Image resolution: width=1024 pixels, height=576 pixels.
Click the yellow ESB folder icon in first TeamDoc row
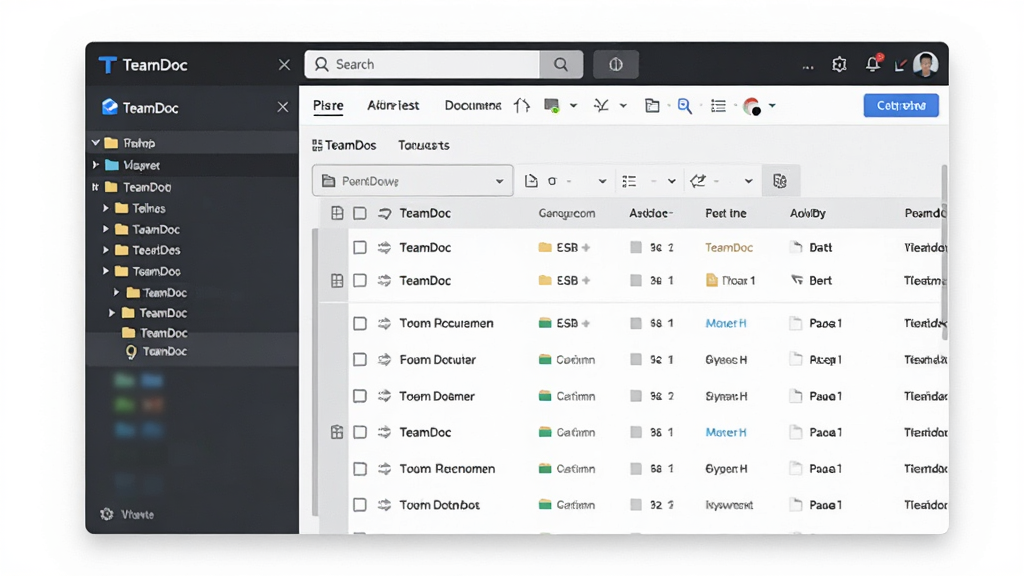pos(545,248)
